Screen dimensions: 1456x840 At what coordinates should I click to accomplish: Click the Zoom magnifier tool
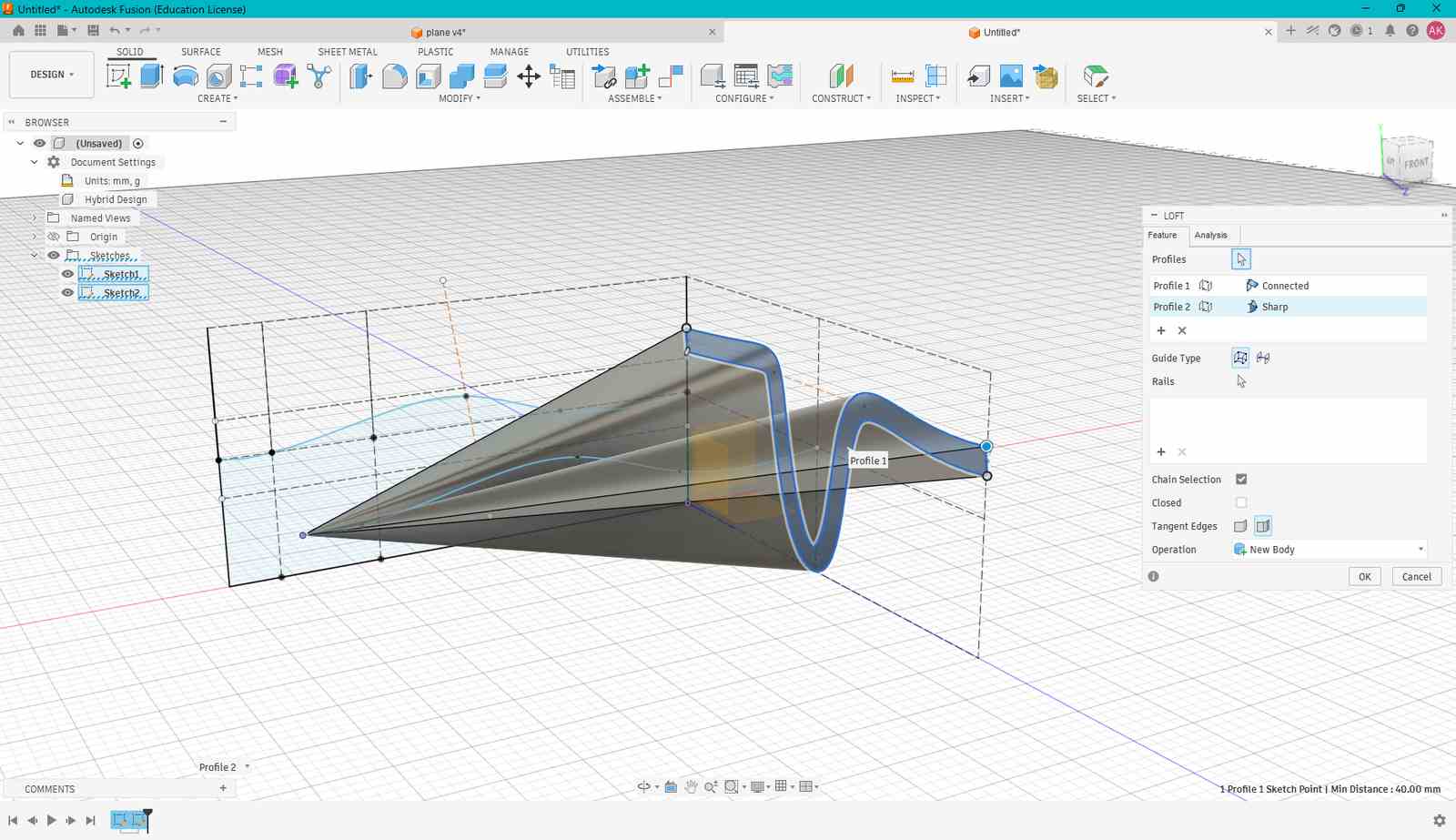[711, 786]
